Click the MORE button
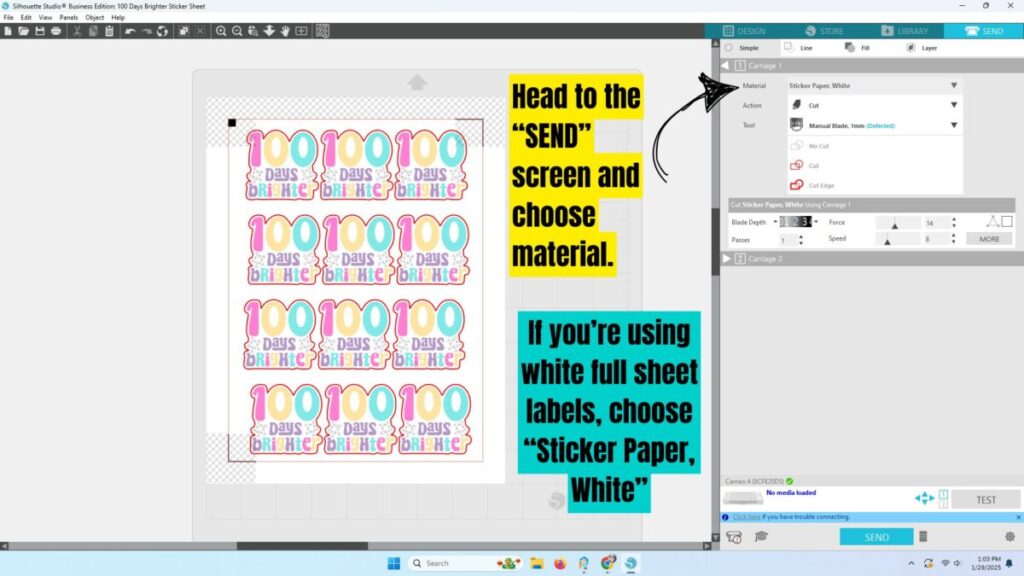The height and width of the screenshot is (576, 1024). [989, 239]
